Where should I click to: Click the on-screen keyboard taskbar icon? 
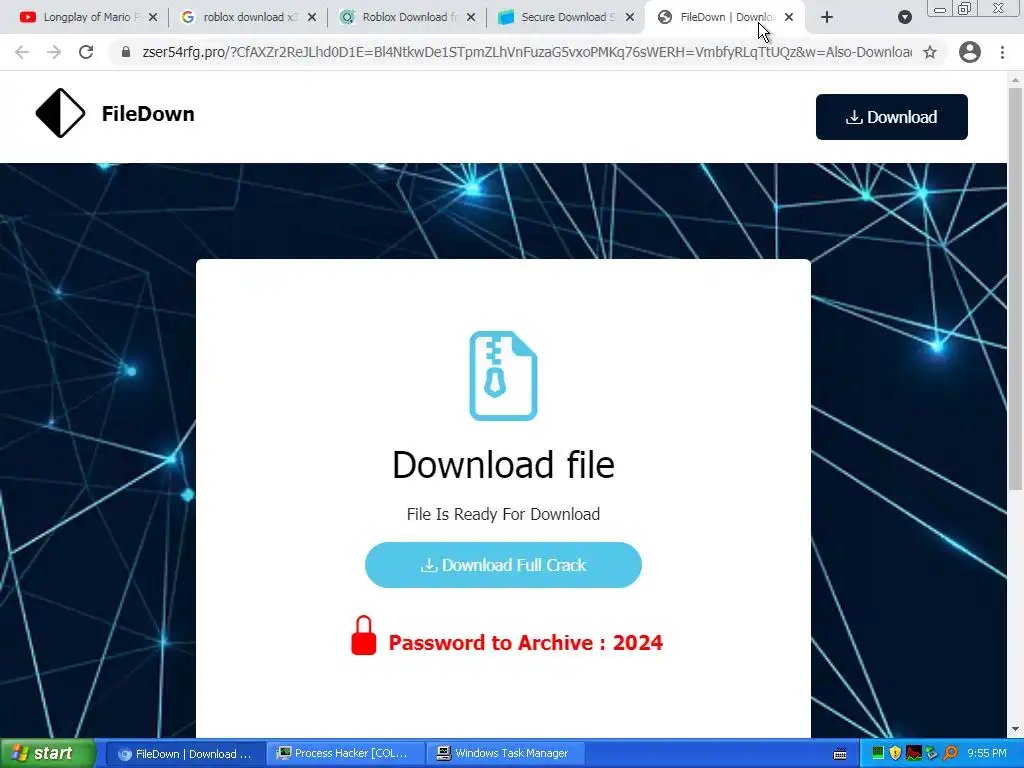[840, 754]
